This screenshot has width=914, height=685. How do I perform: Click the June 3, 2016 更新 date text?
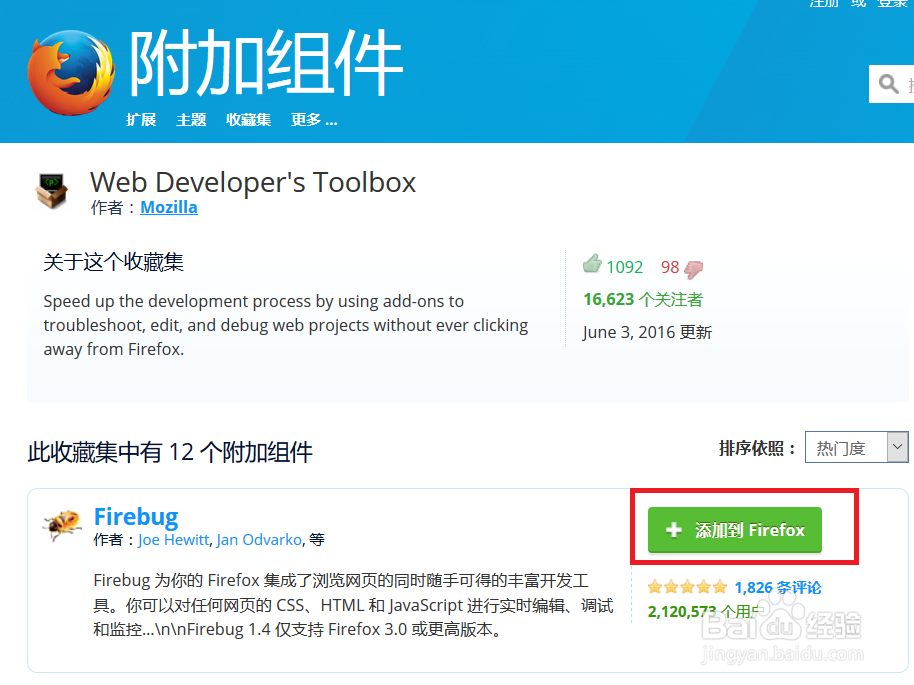(x=647, y=332)
